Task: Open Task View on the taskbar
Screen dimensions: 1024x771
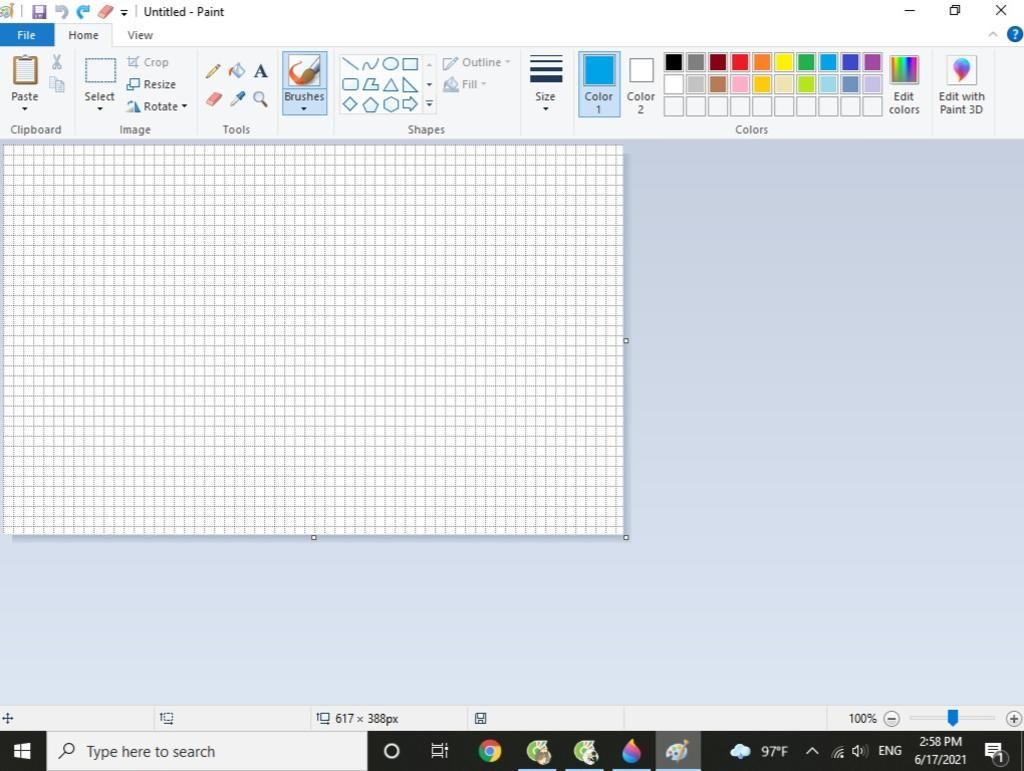Action: (440, 751)
